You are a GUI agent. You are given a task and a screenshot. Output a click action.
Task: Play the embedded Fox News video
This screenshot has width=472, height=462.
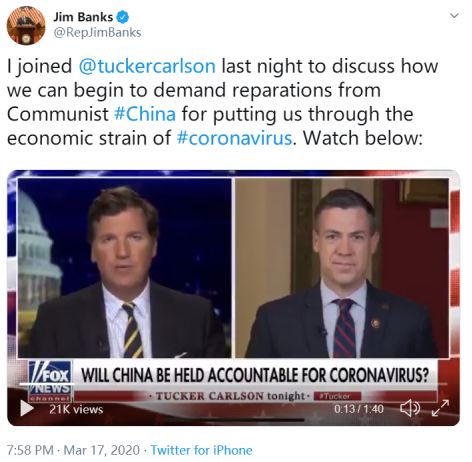tap(27, 408)
